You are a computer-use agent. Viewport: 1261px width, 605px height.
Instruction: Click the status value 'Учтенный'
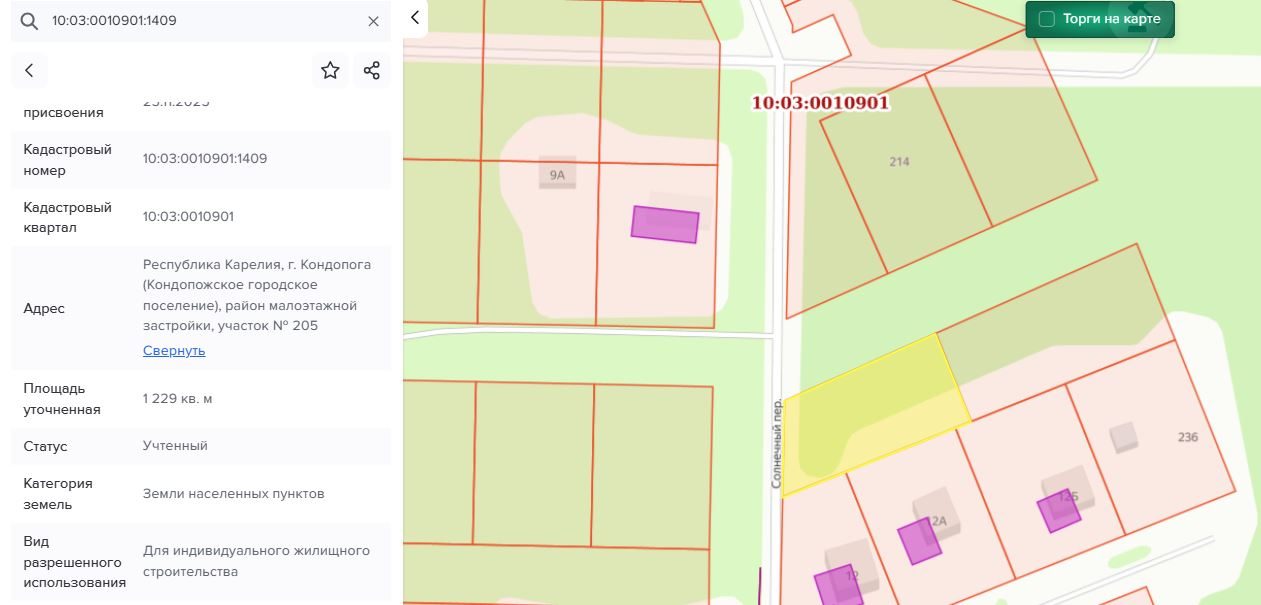[x=175, y=446]
